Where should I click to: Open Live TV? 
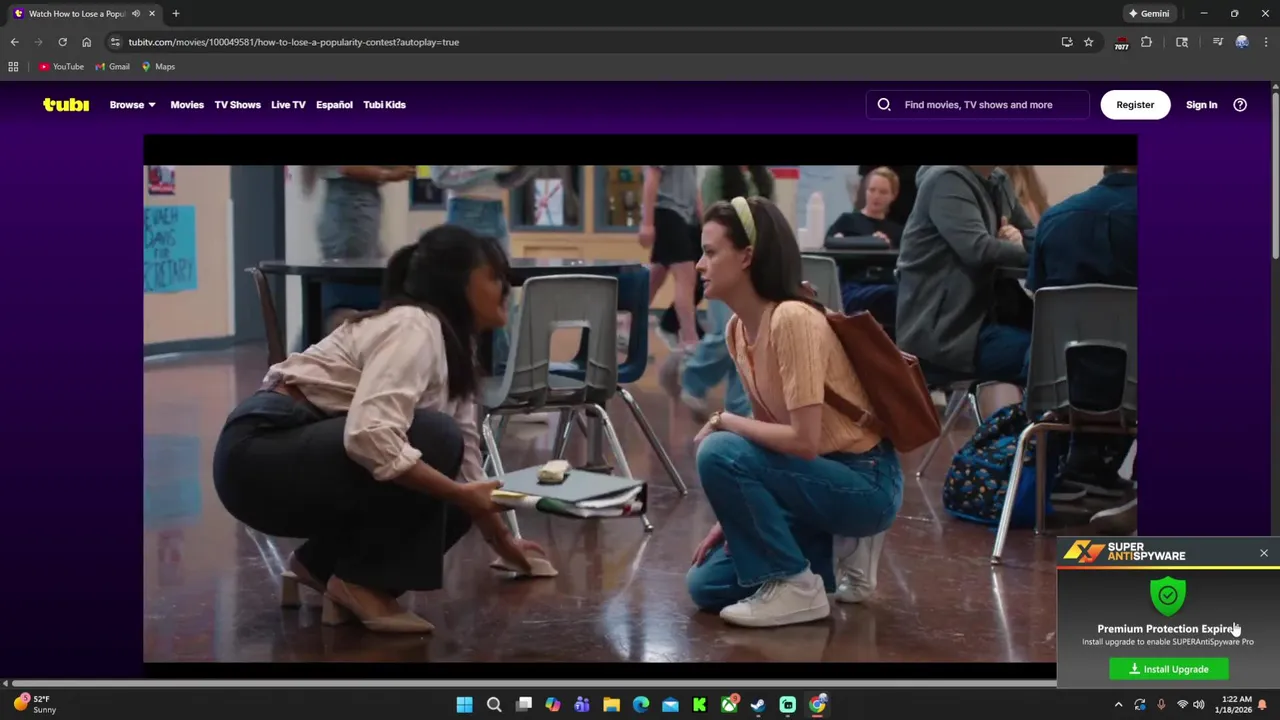(x=288, y=104)
